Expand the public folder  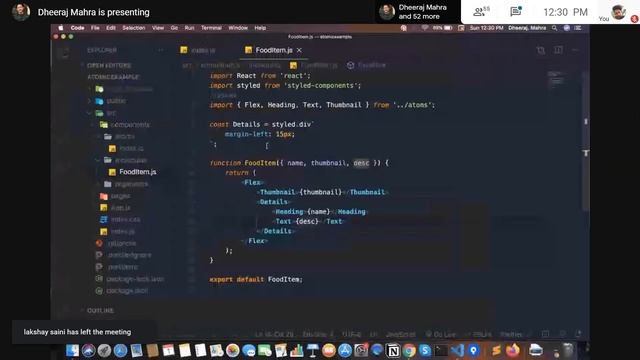[111, 101]
